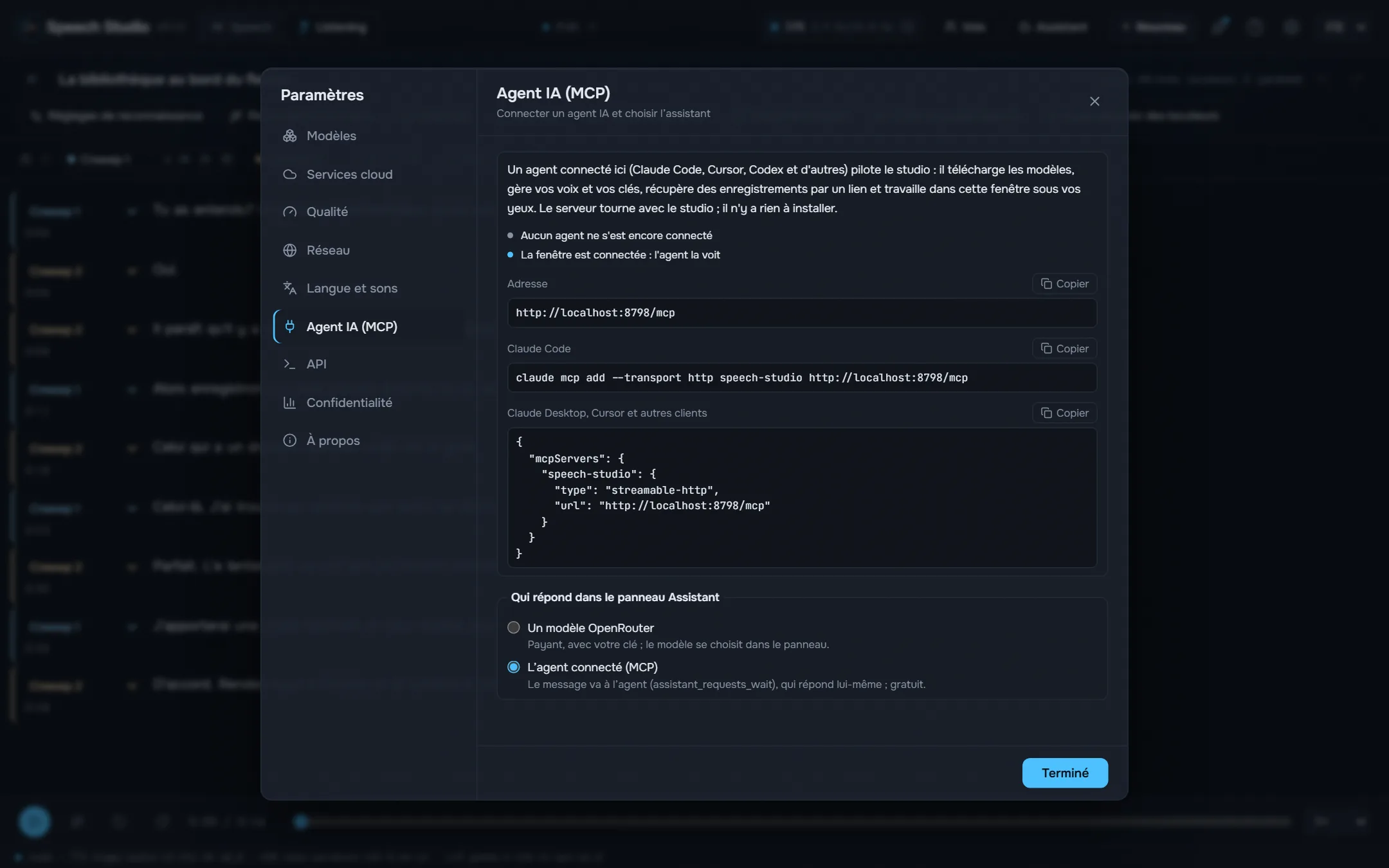
Task: Click the "Connecter un agent IA et choisir l'assistant" subtitle
Action: (x=603, y=113)
